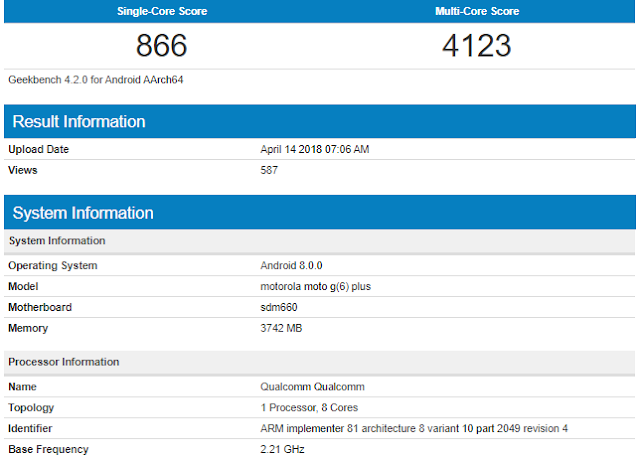Click the Motherboard label

coord(40,307)
